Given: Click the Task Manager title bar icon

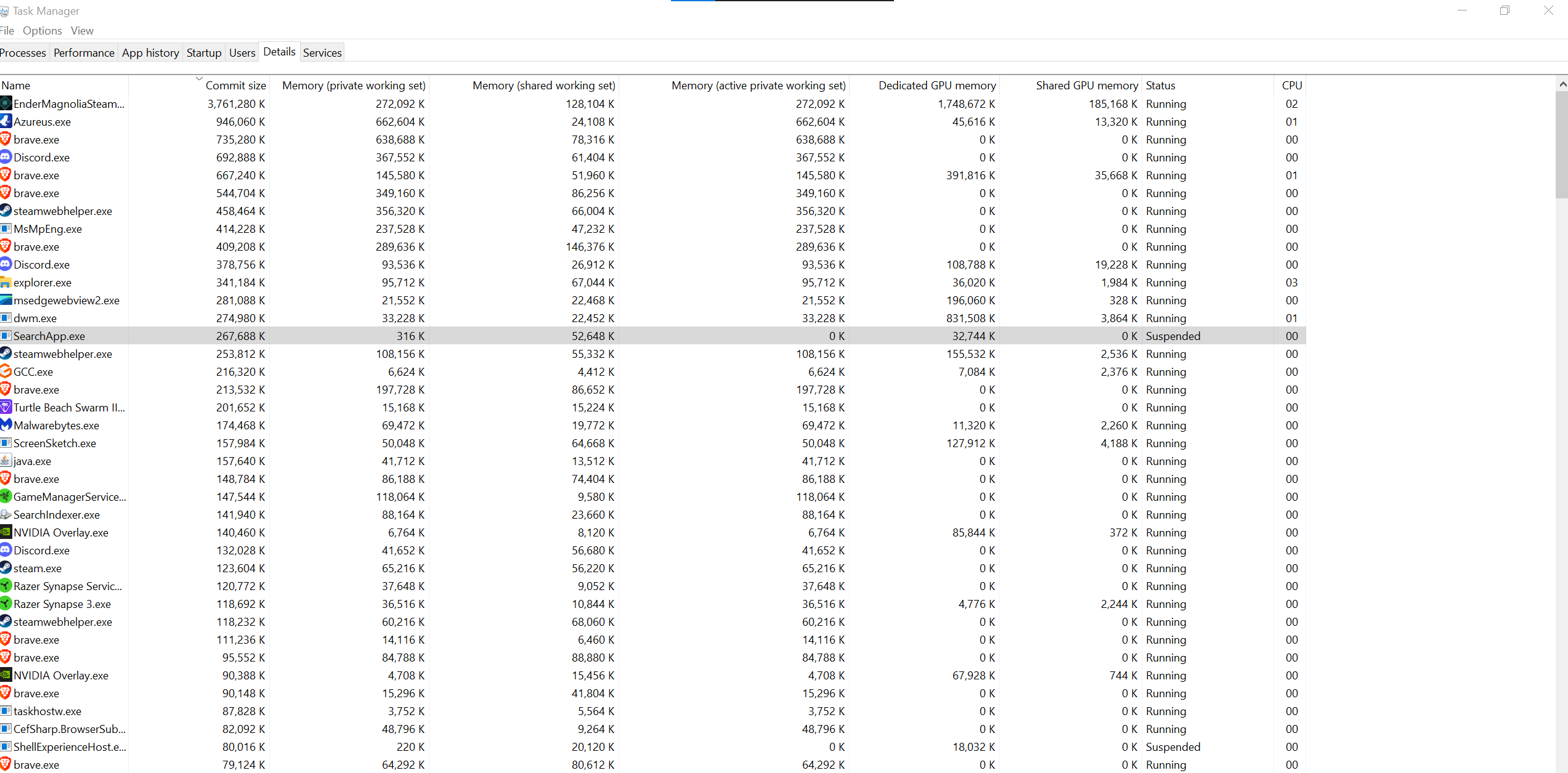Looking at the screenshot, I should [4, 11].
